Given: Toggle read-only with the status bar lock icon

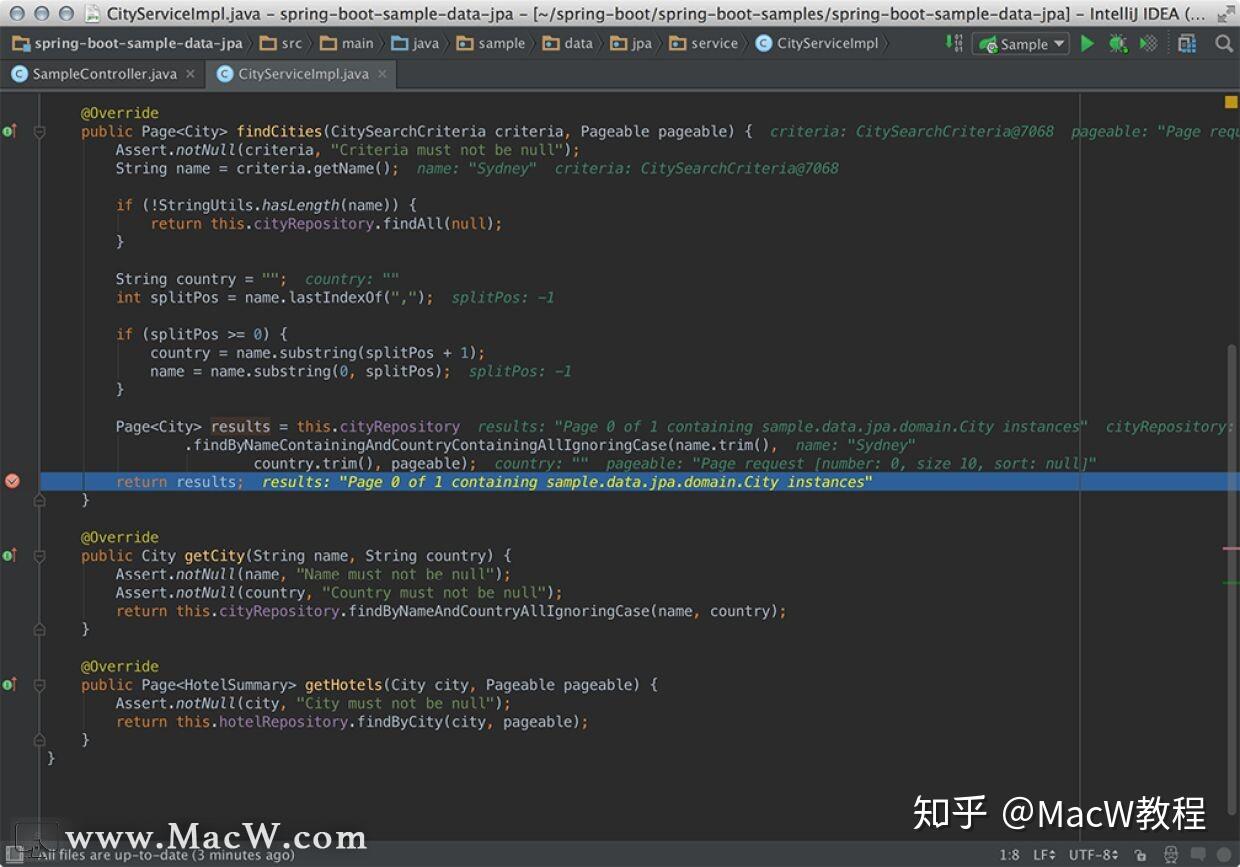Looking at the screenshot, I should click(1141, 855).
